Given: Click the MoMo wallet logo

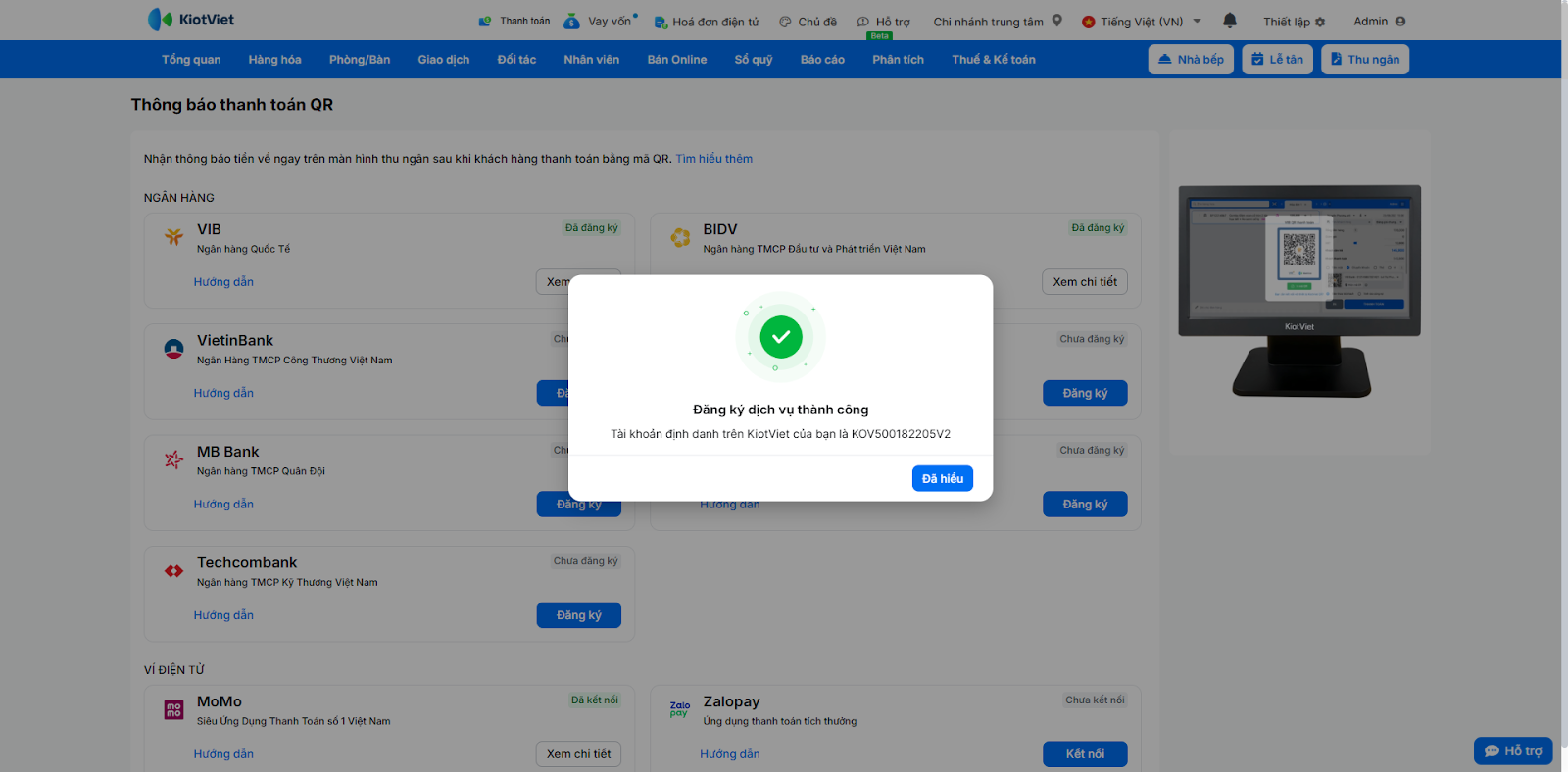Looking at the screenshot, I should click(x=173, y=709).
